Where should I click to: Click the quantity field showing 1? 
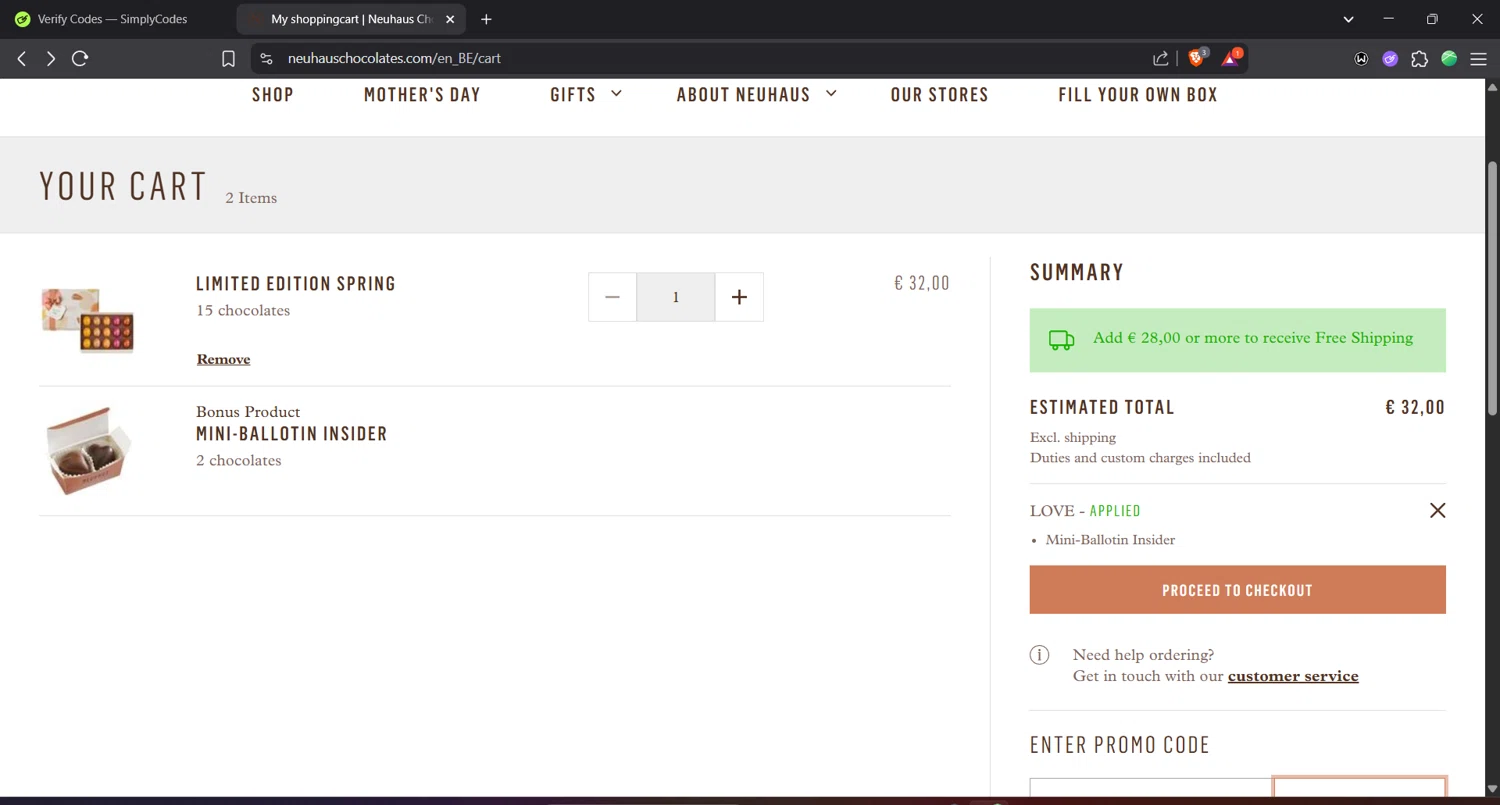click(676, 297)
